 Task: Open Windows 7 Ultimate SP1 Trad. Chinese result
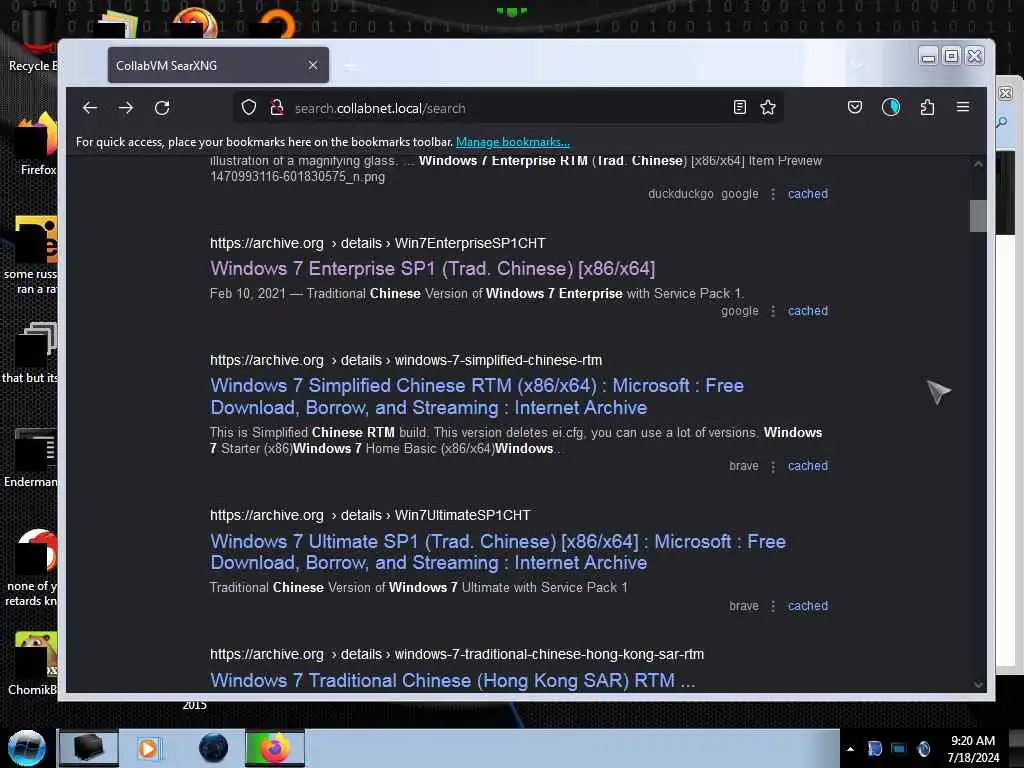498,552
